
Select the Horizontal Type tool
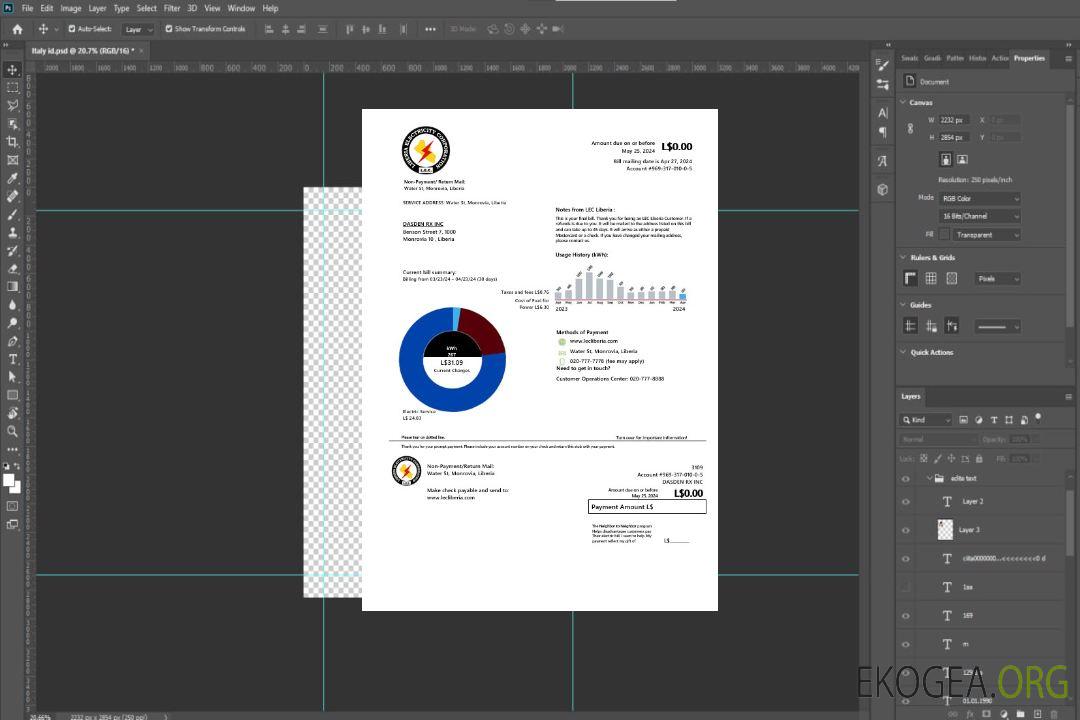point(12,359)
